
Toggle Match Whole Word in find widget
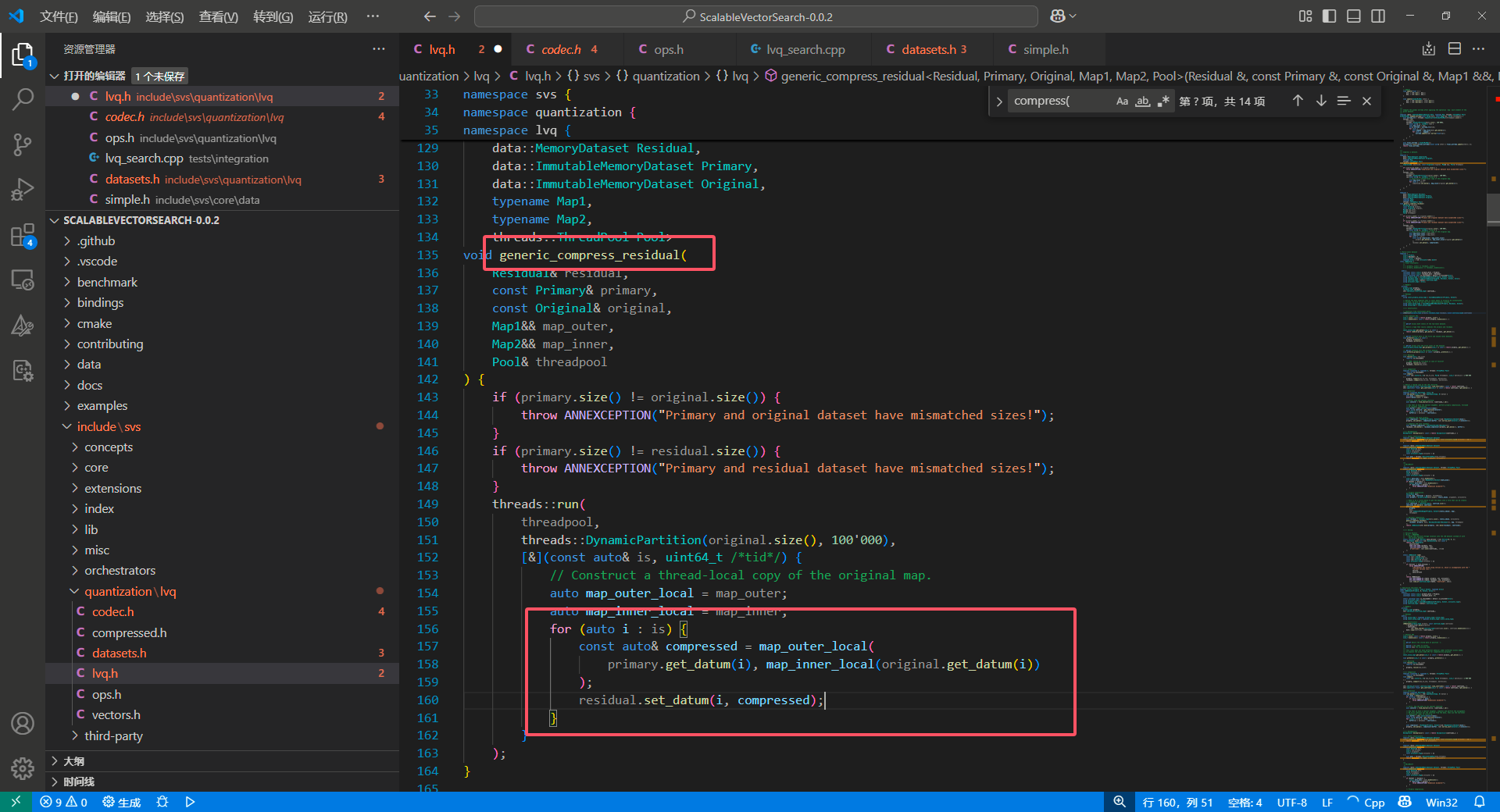(x=1142, y=101)
